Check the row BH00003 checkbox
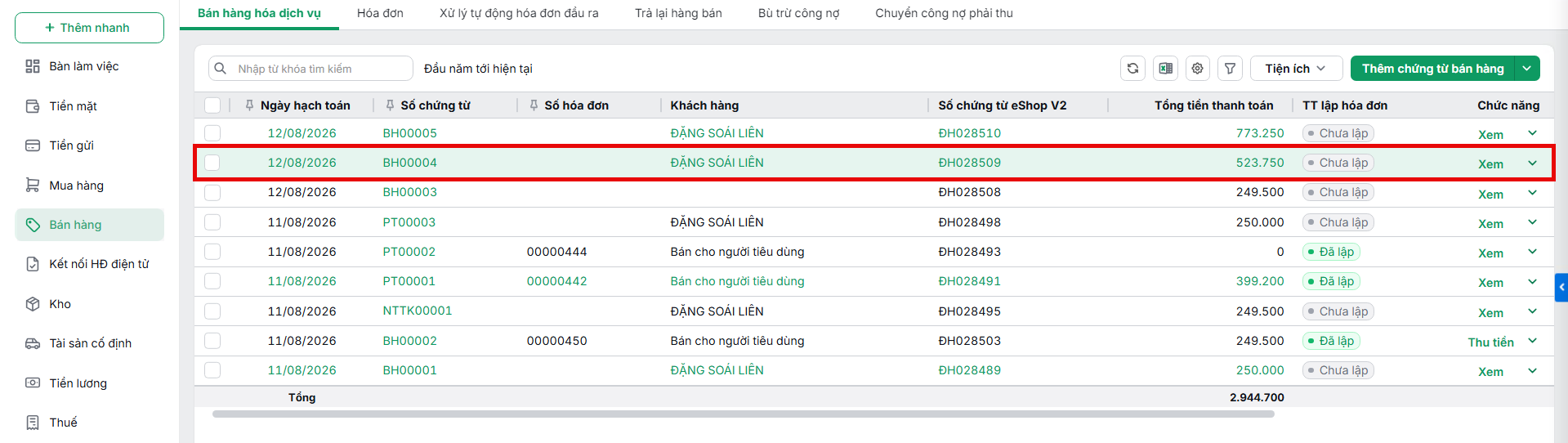The width and height of the screenshot is (1568, 443). (212, 193)
